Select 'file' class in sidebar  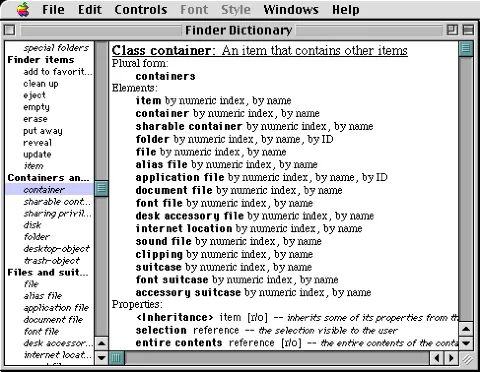click(31, 284)
